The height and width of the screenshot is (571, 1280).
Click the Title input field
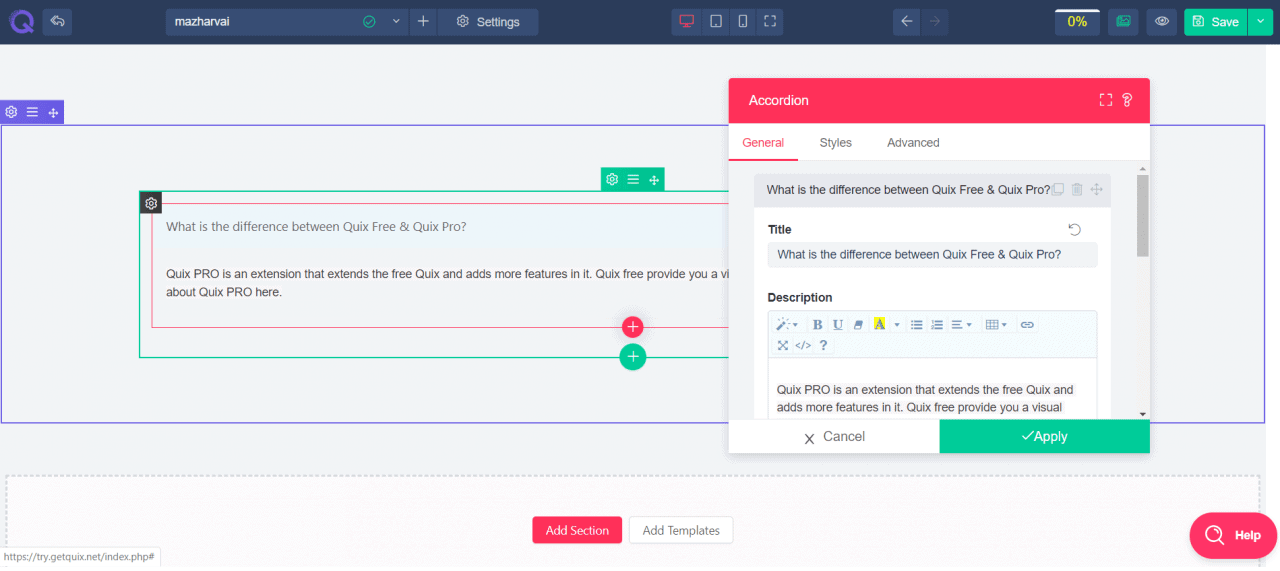pyautogui.click(x=932, y=255)
